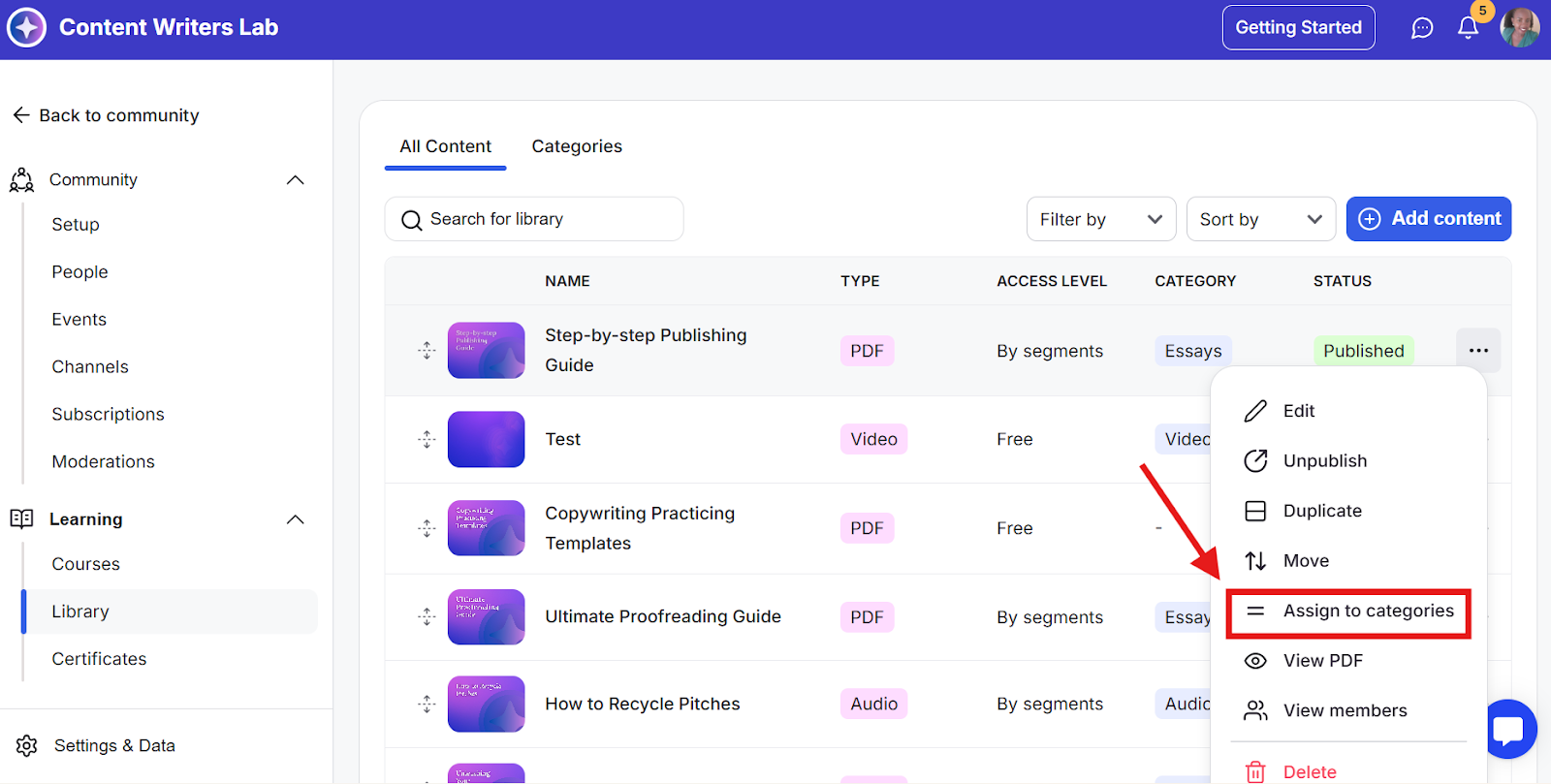Open the messages chat bubble icon

click(x=1422, y=28)
